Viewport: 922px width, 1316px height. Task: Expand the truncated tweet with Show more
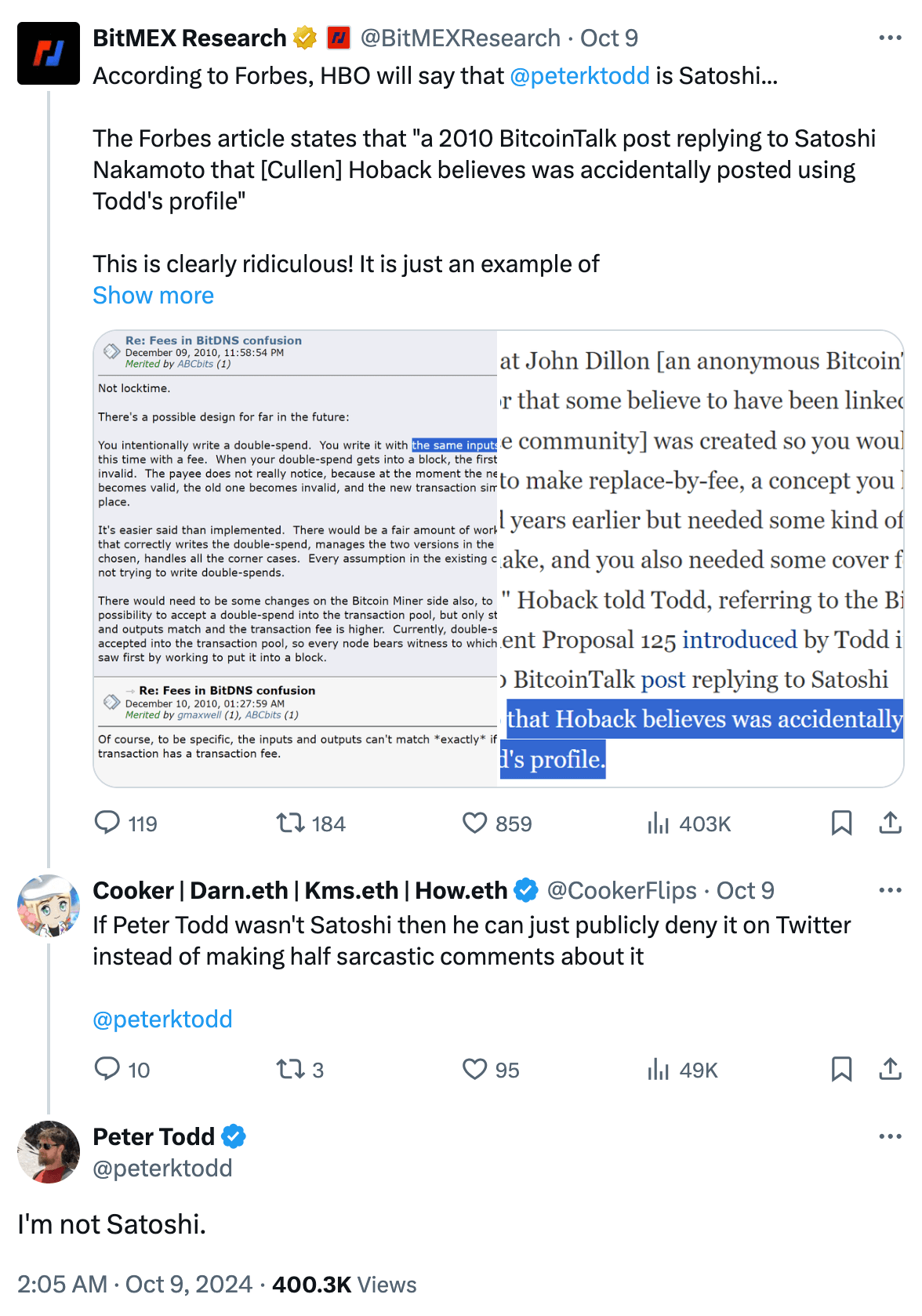tap(153, 296)
